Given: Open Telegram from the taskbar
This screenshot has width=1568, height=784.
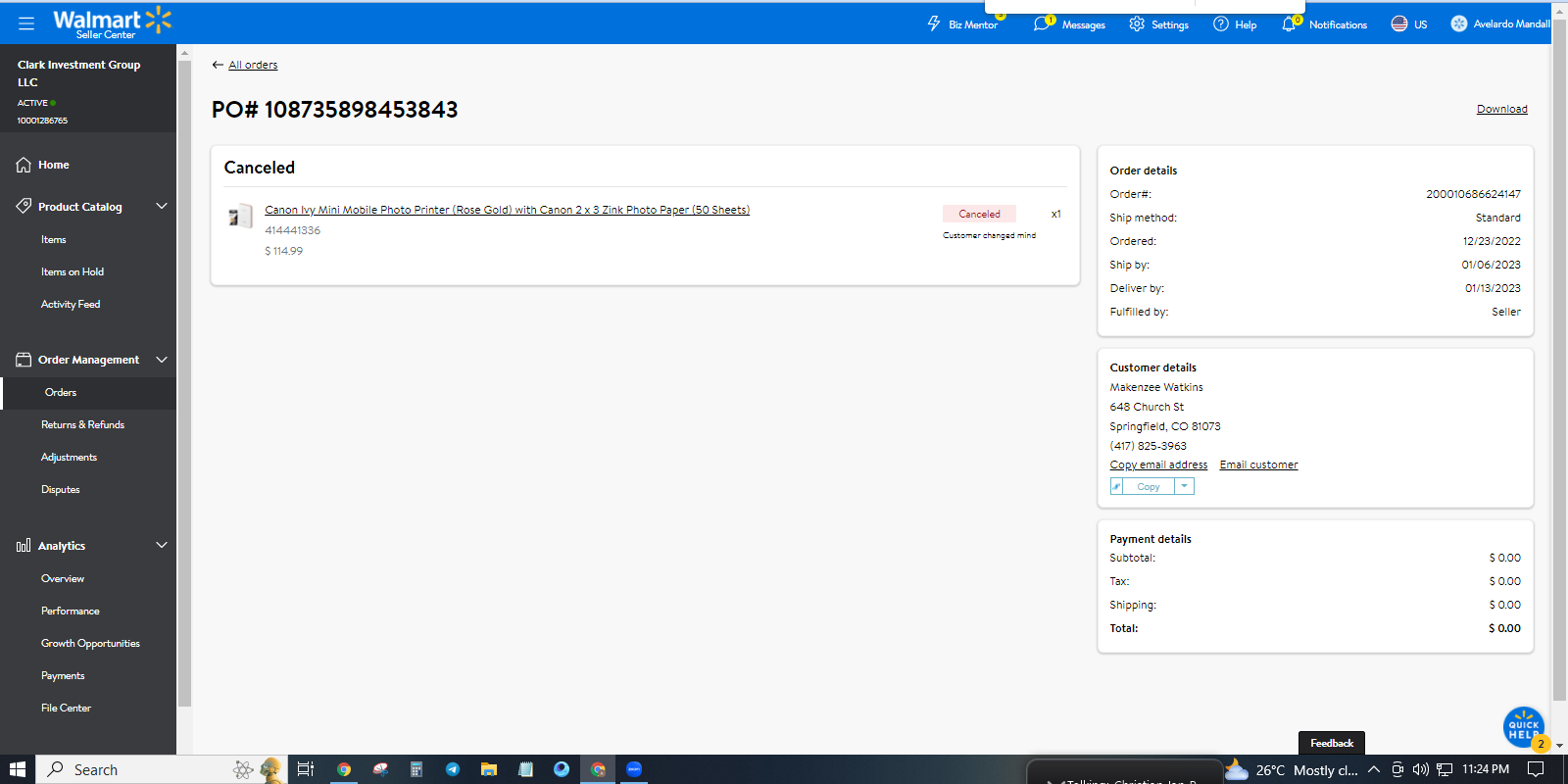Looking at the screenshot, I should click(453, 769).
